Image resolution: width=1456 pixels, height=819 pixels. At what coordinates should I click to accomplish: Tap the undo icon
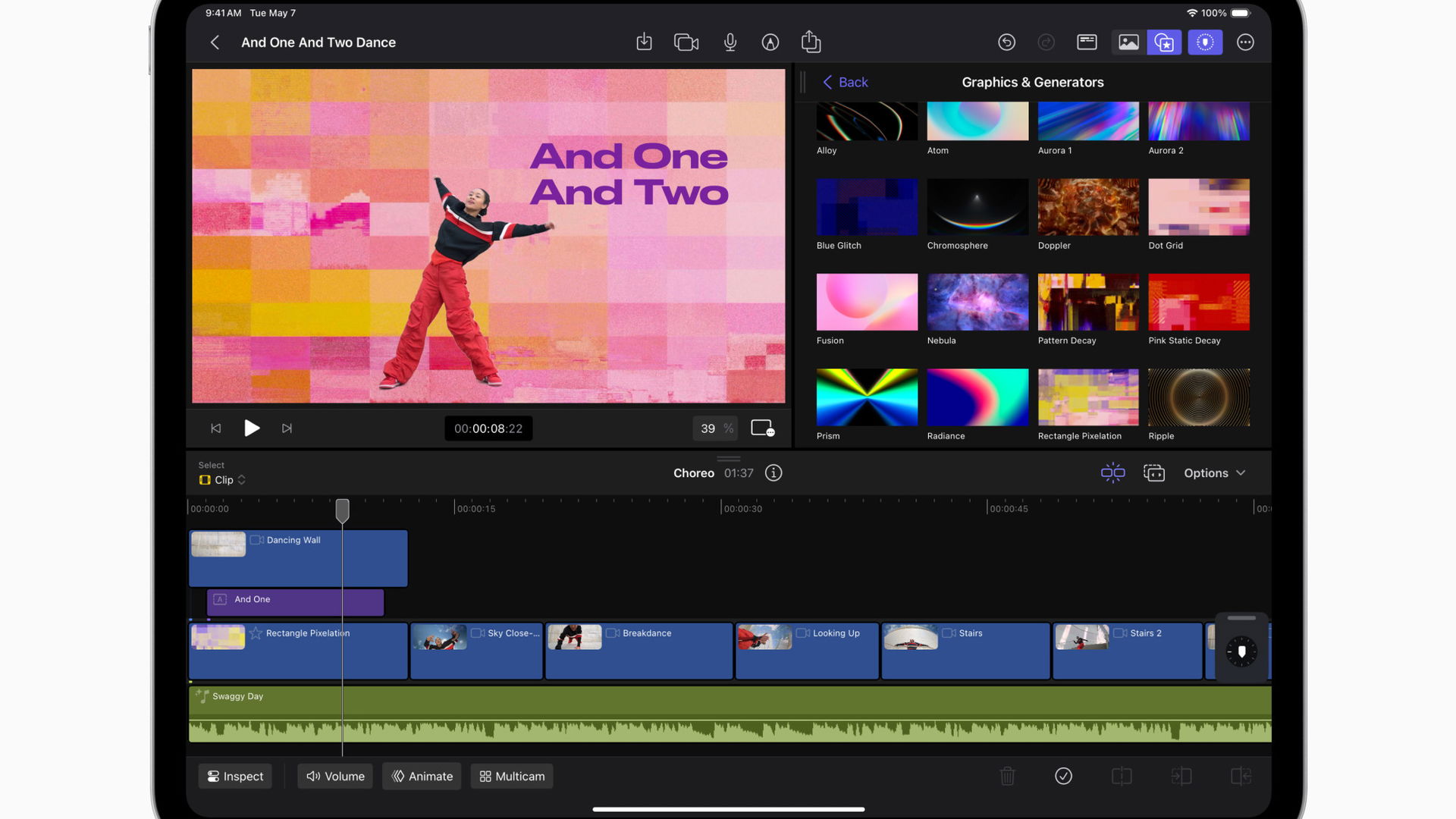[x=1006, y=42]
